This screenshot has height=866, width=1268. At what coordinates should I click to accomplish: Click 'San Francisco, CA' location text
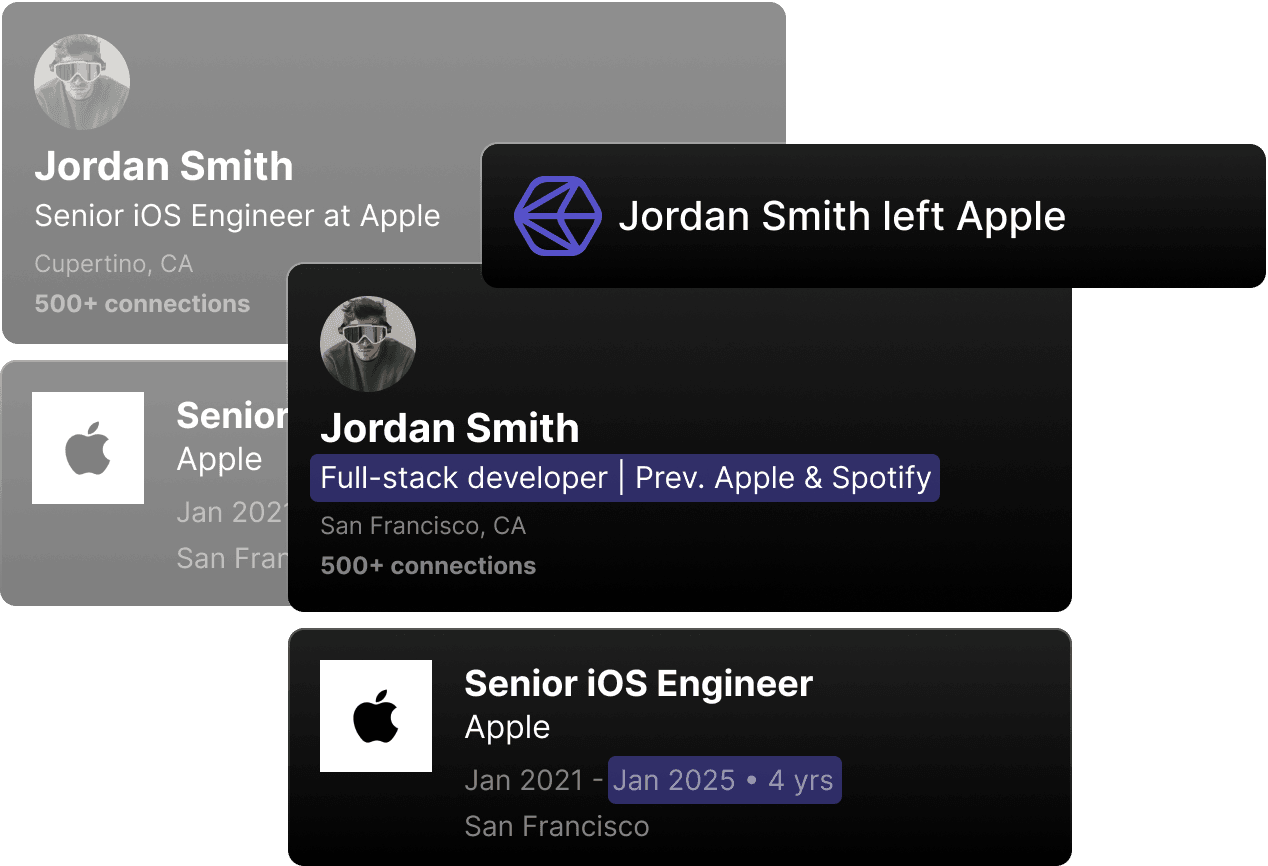pyautogui.click(x=423, y=526)
